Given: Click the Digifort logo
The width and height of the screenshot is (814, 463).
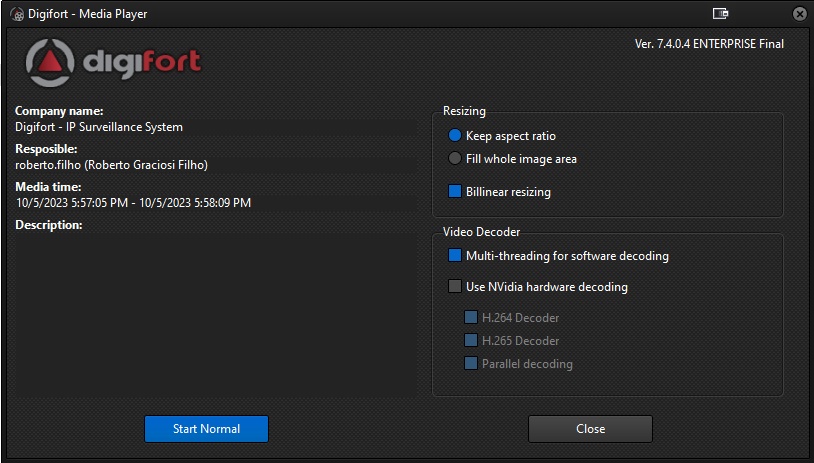Looking at the screenshot, I should coord(113,63).
